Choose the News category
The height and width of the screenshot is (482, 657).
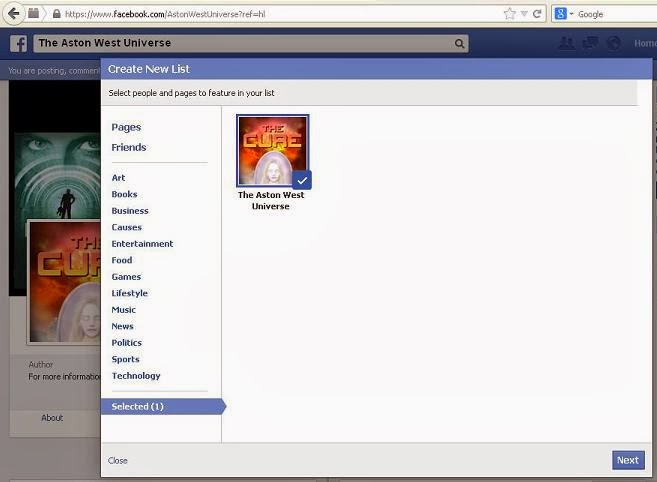point(122,326)
